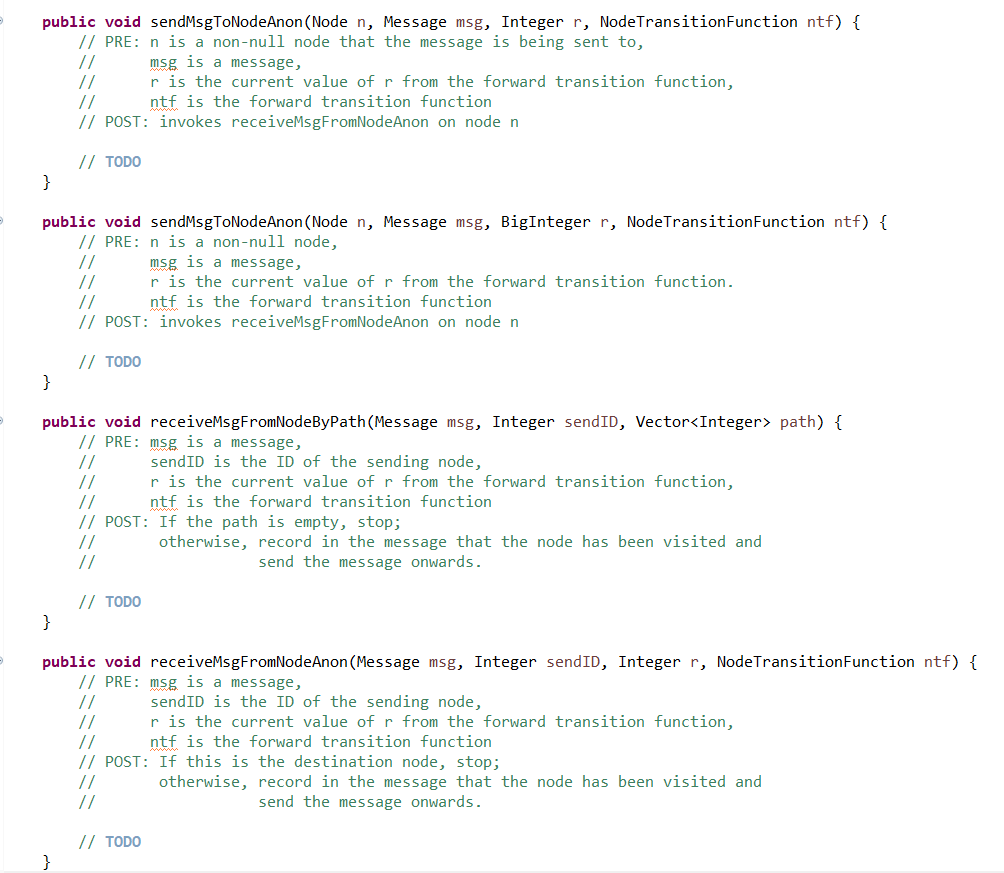Click the closing brace of the first method
The image size is (1004, 873).
(45, 181)
